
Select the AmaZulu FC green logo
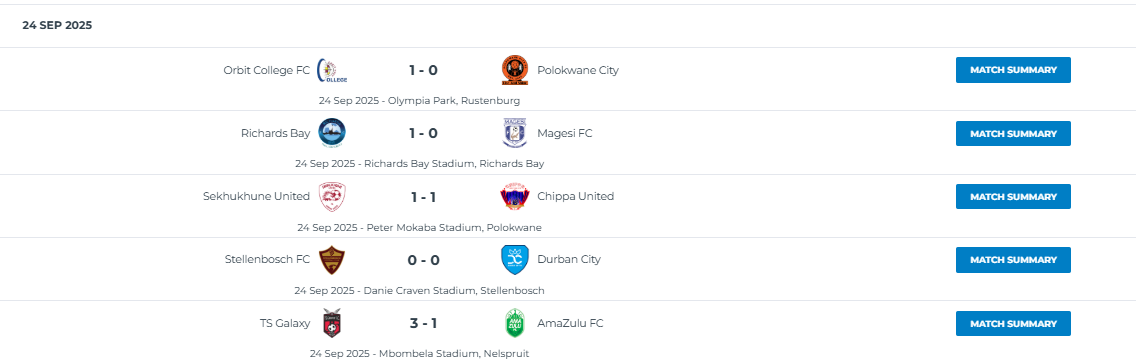pyautogui.click(x=514, y=323)
